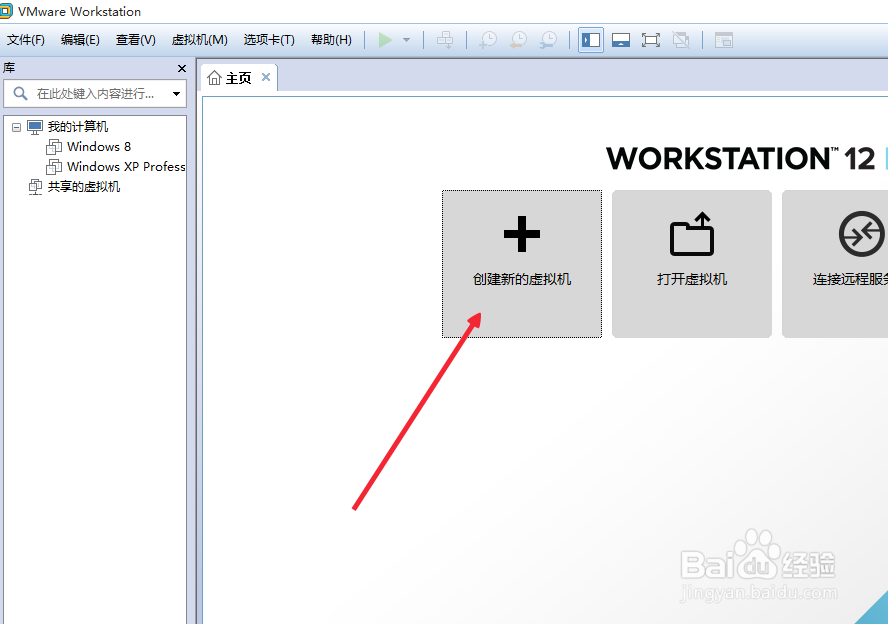
Task: Select the Windows XP Professional virtual machine
Action: click(x=126, y=166)
